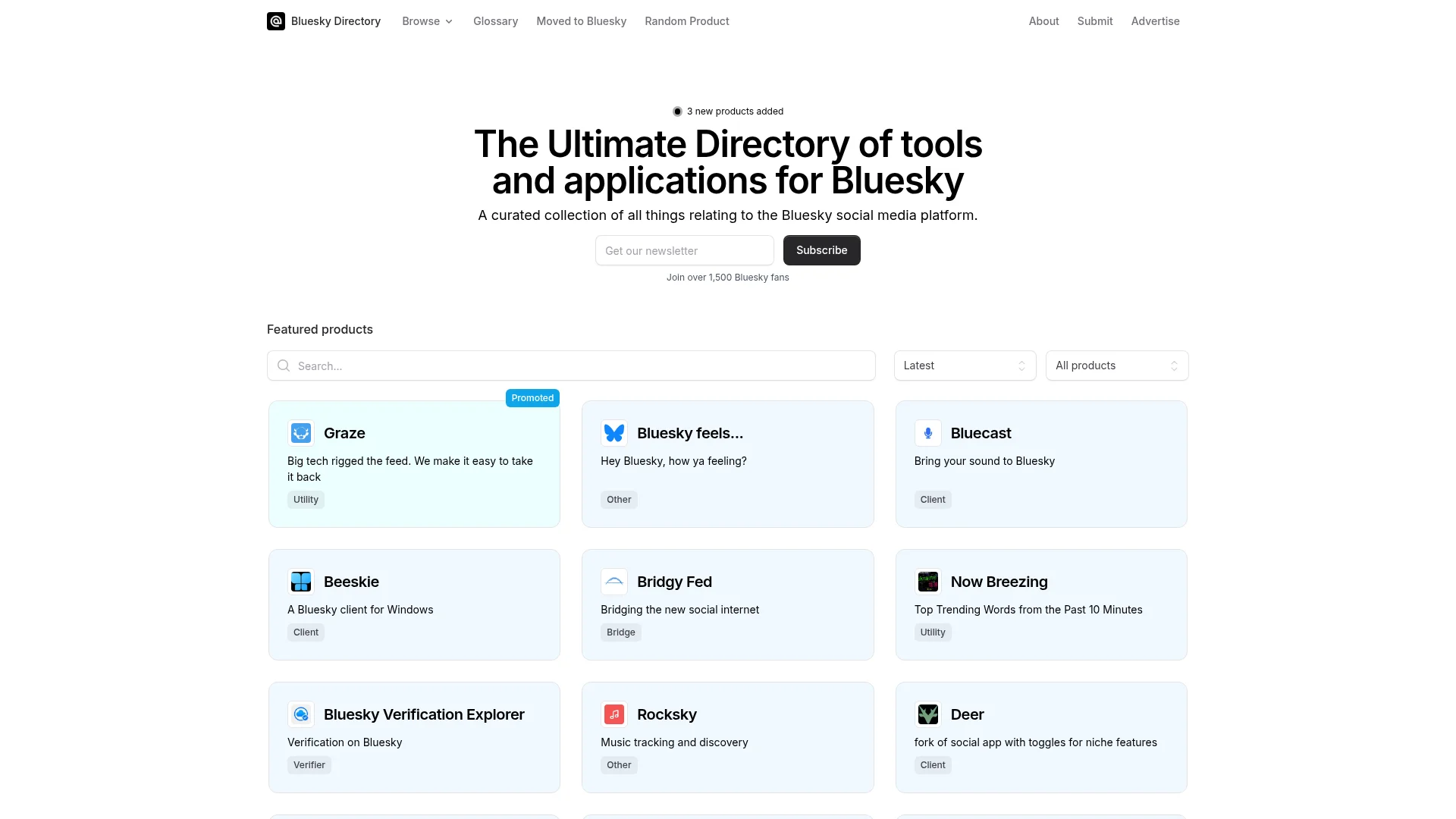Go to Moved to Bluesky
This screenshot has height=819, width=1456.
[582, 21]
